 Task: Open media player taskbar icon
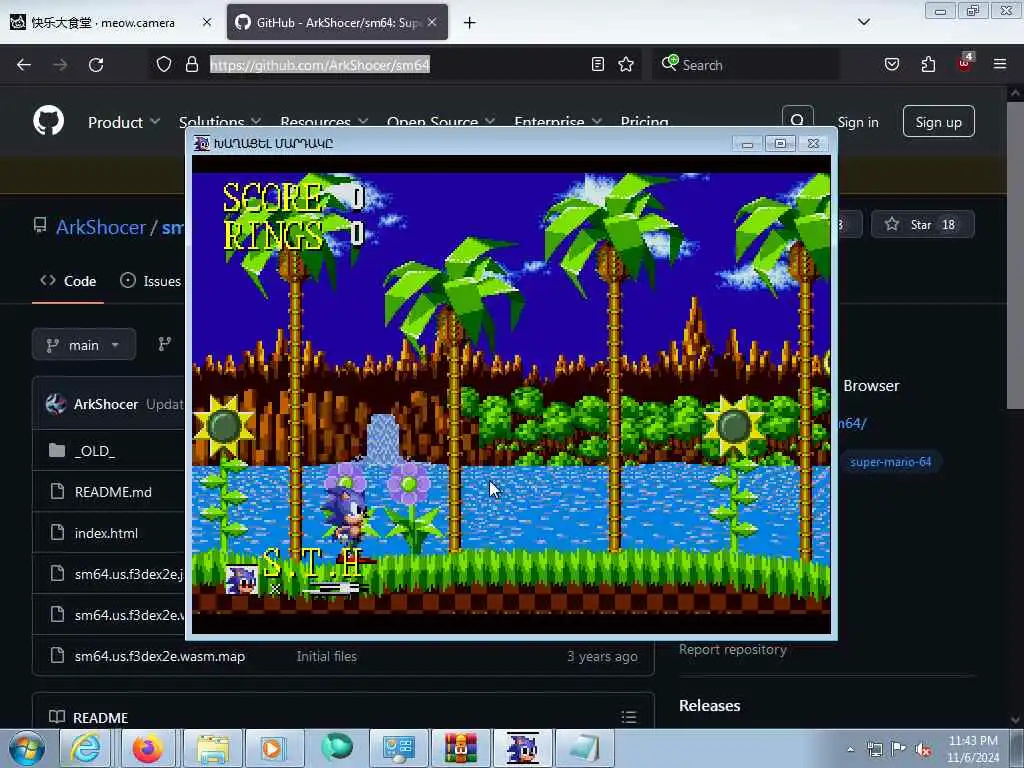pyautogui.click(x=274, y=748)
